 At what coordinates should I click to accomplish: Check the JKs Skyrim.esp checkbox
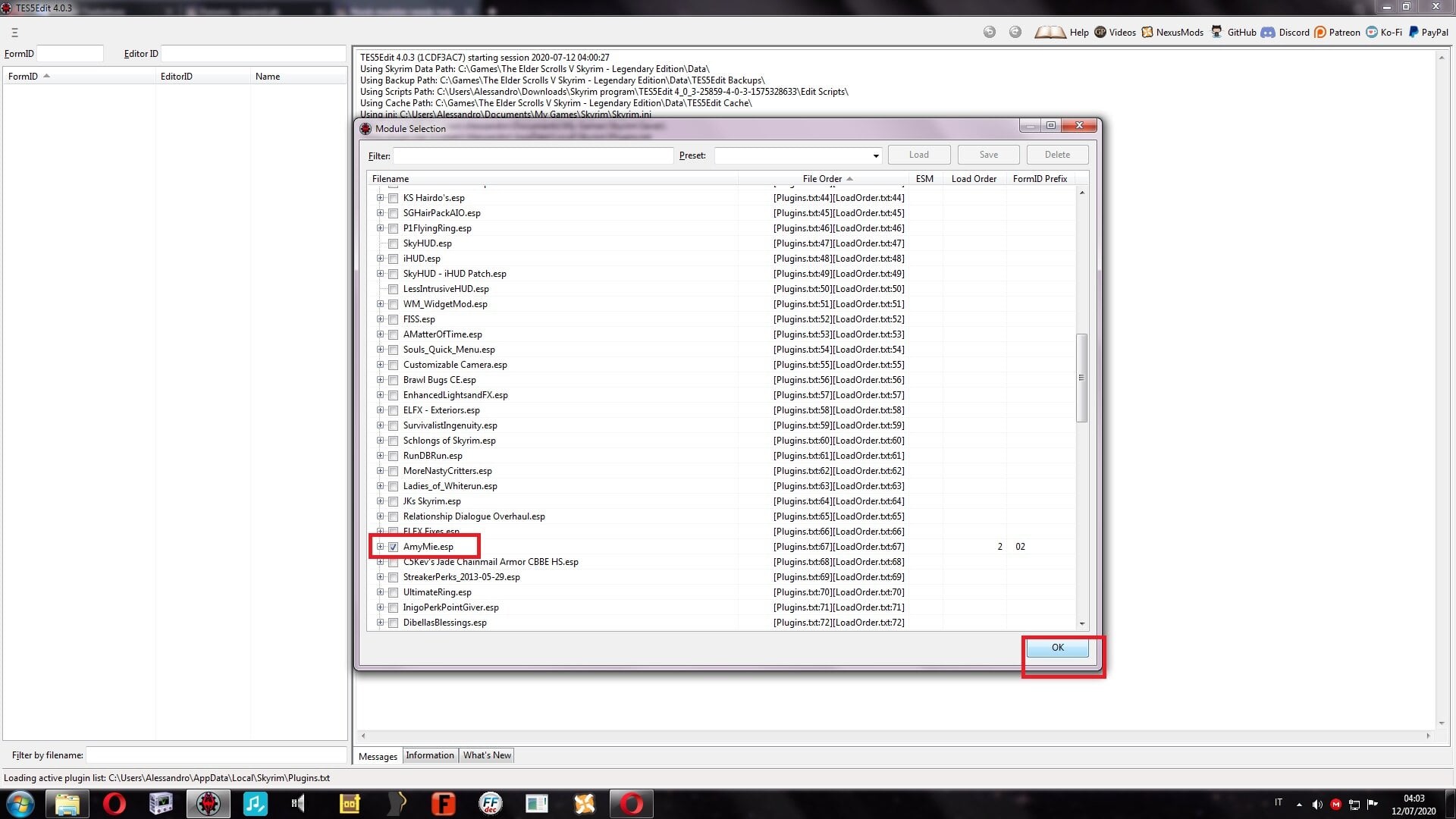(x=393, y=501)
